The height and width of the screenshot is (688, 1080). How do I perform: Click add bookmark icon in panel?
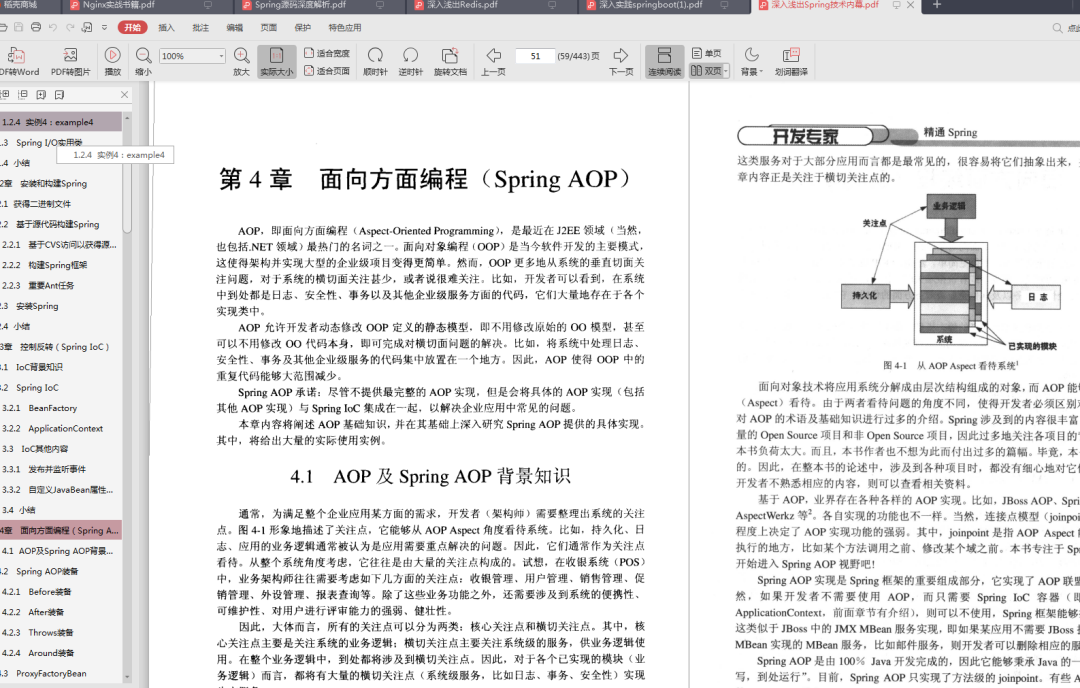point(41,94)
